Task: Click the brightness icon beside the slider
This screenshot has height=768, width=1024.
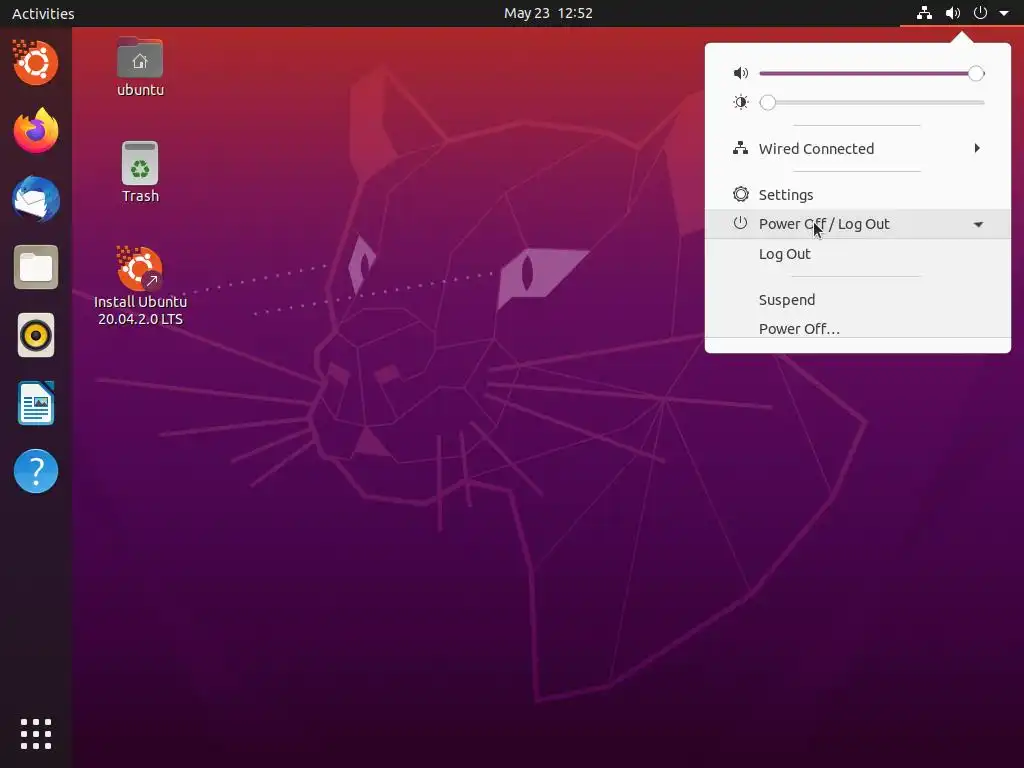Action: [x=741, y=103]
